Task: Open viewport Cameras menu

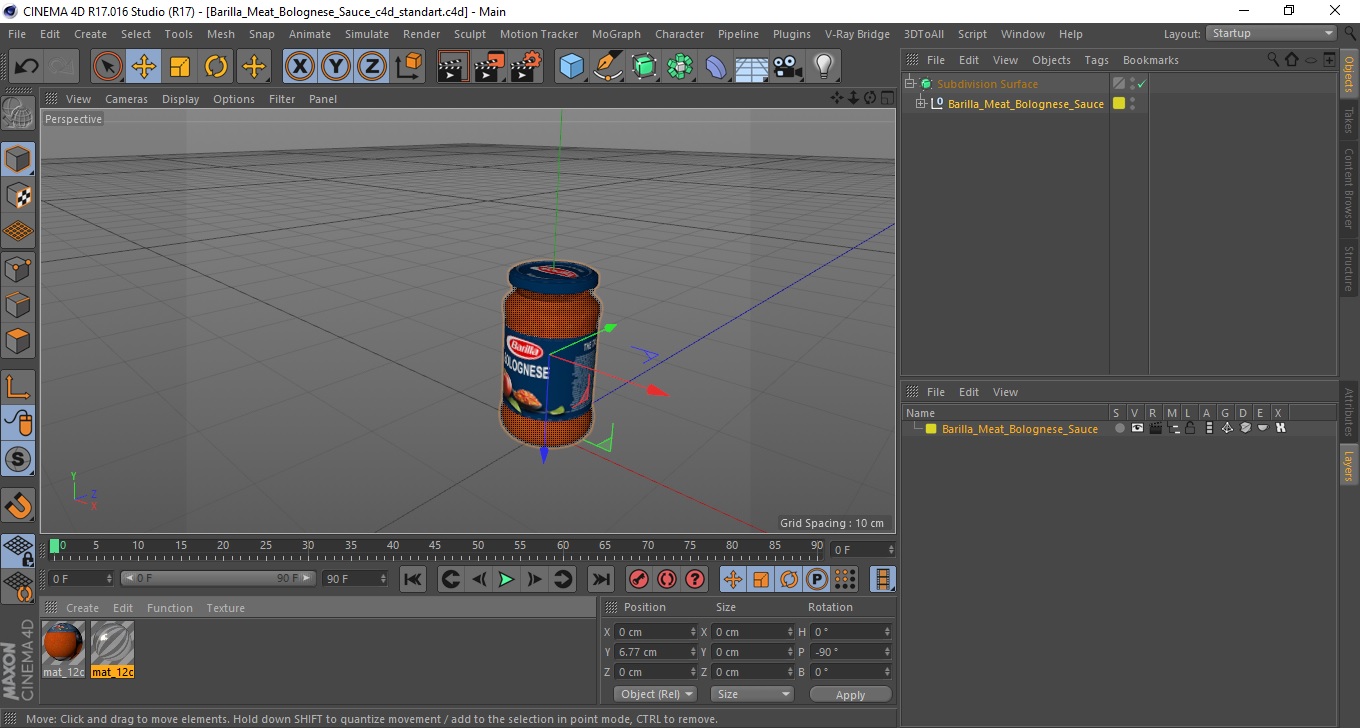Action: point(126,99)
